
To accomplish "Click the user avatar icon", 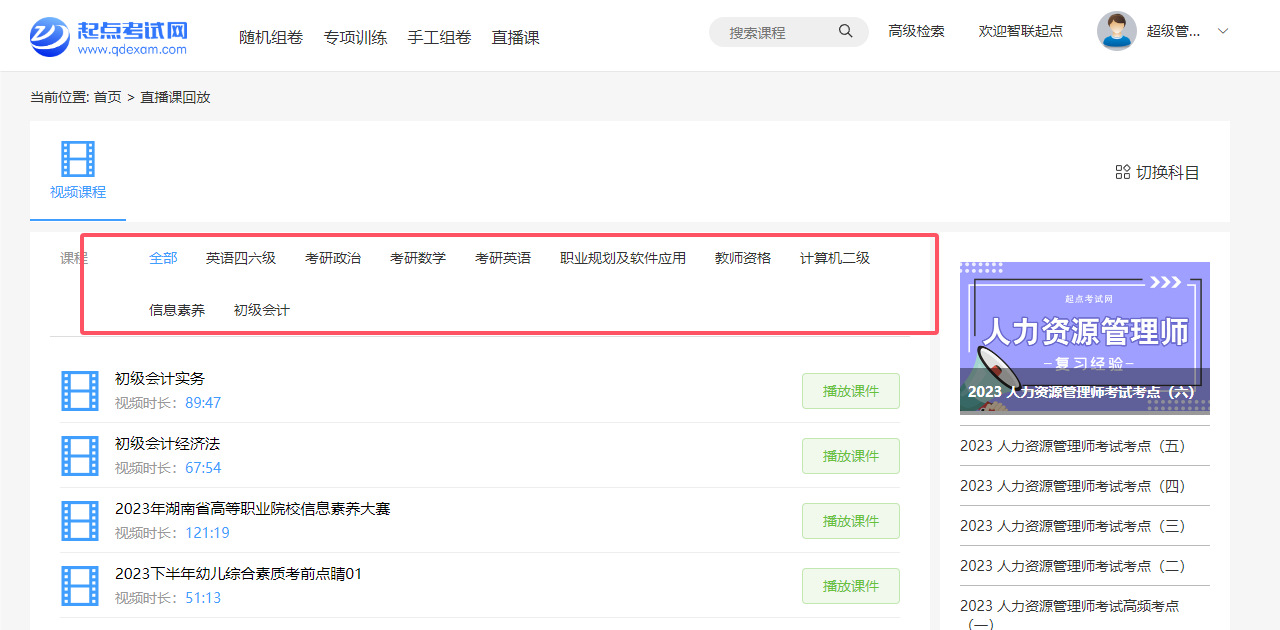I will tap(1116, 31).
